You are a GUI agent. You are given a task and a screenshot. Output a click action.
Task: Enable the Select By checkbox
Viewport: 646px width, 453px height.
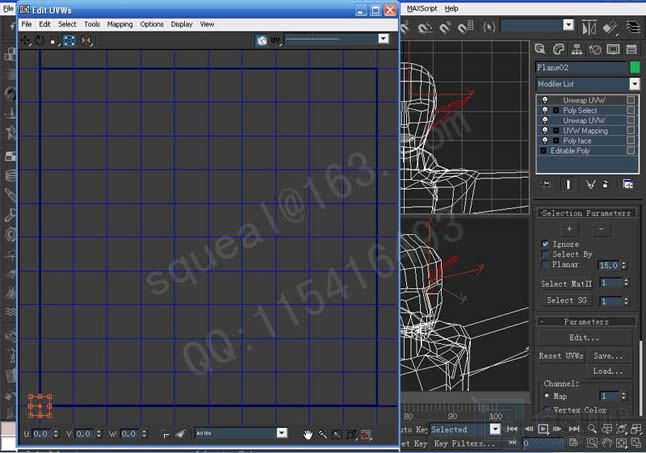[545, 254]
